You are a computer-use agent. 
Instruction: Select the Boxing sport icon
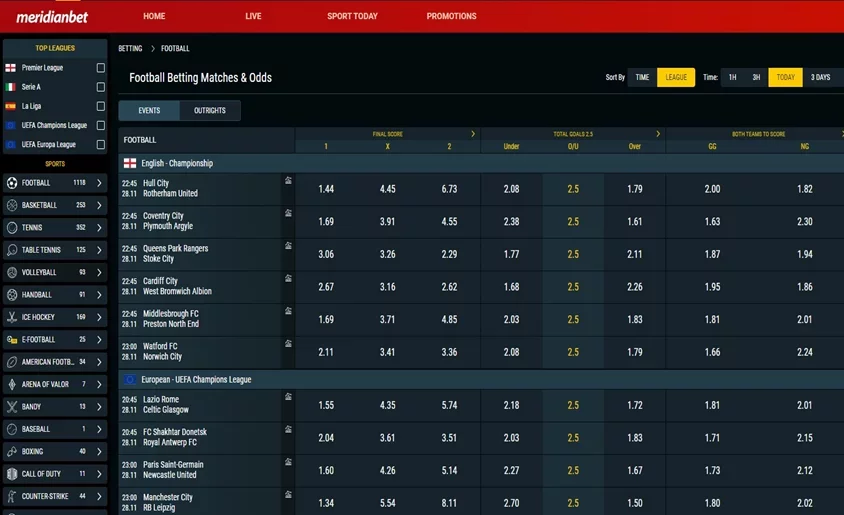tap(12, 451)
